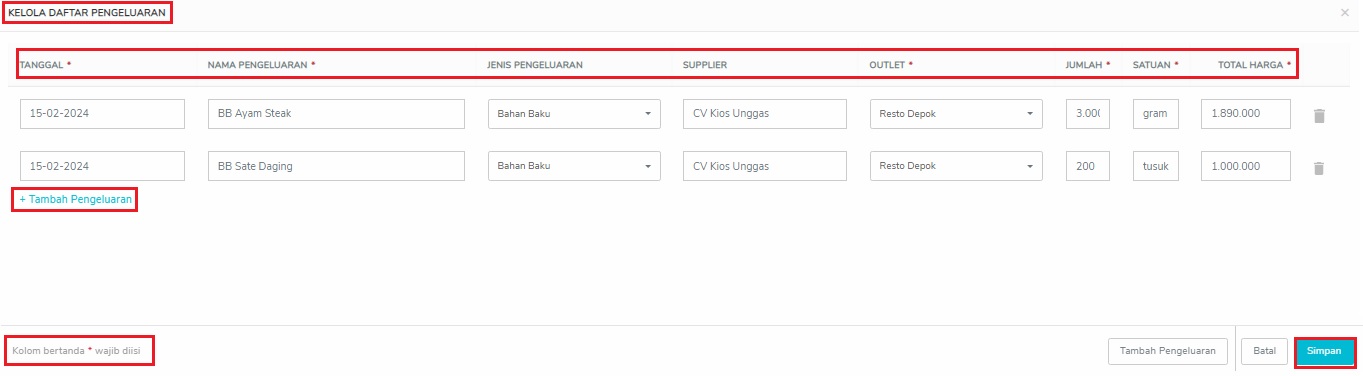This screenshot has width=1363, height=376.
Task: Select the BB Sate Daging name field
Action: tap(336, 166)
